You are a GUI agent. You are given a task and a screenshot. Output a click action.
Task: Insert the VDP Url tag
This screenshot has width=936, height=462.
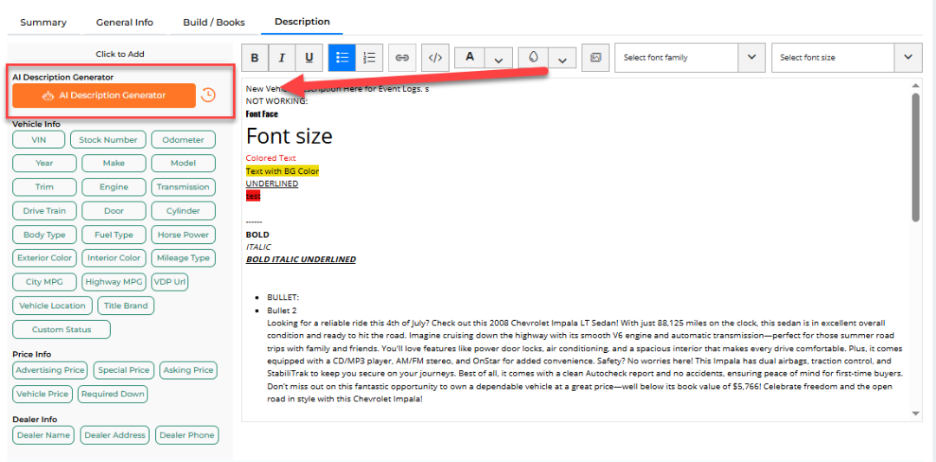pos(170,282)
